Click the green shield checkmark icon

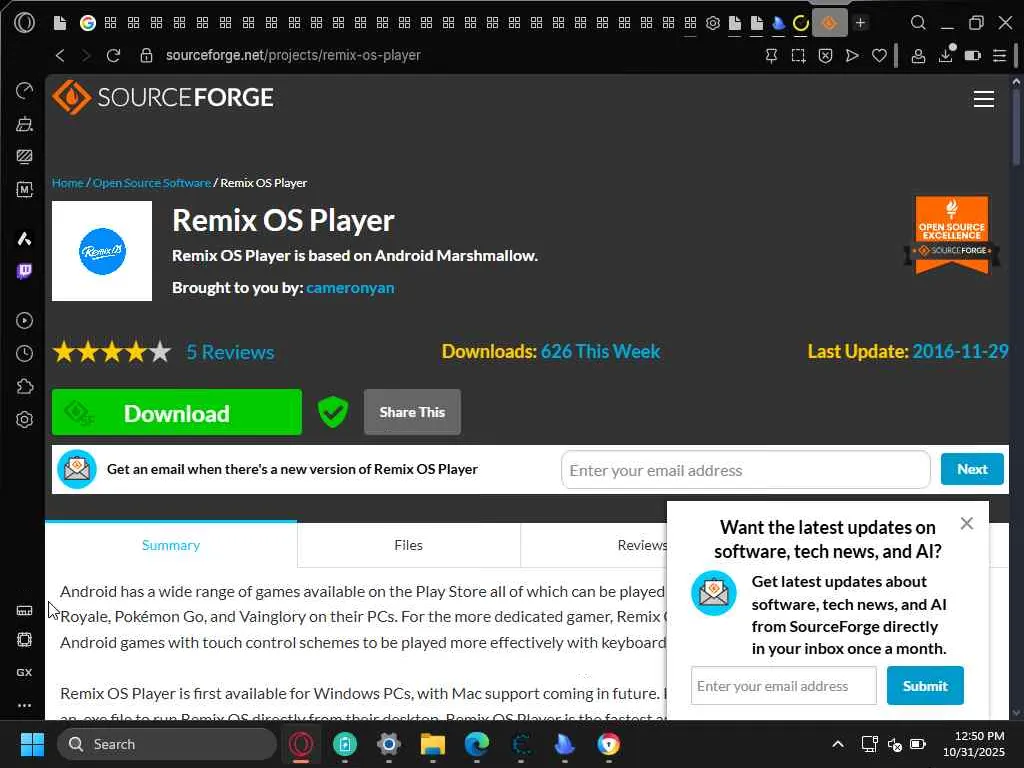click(x=332, y=412)
